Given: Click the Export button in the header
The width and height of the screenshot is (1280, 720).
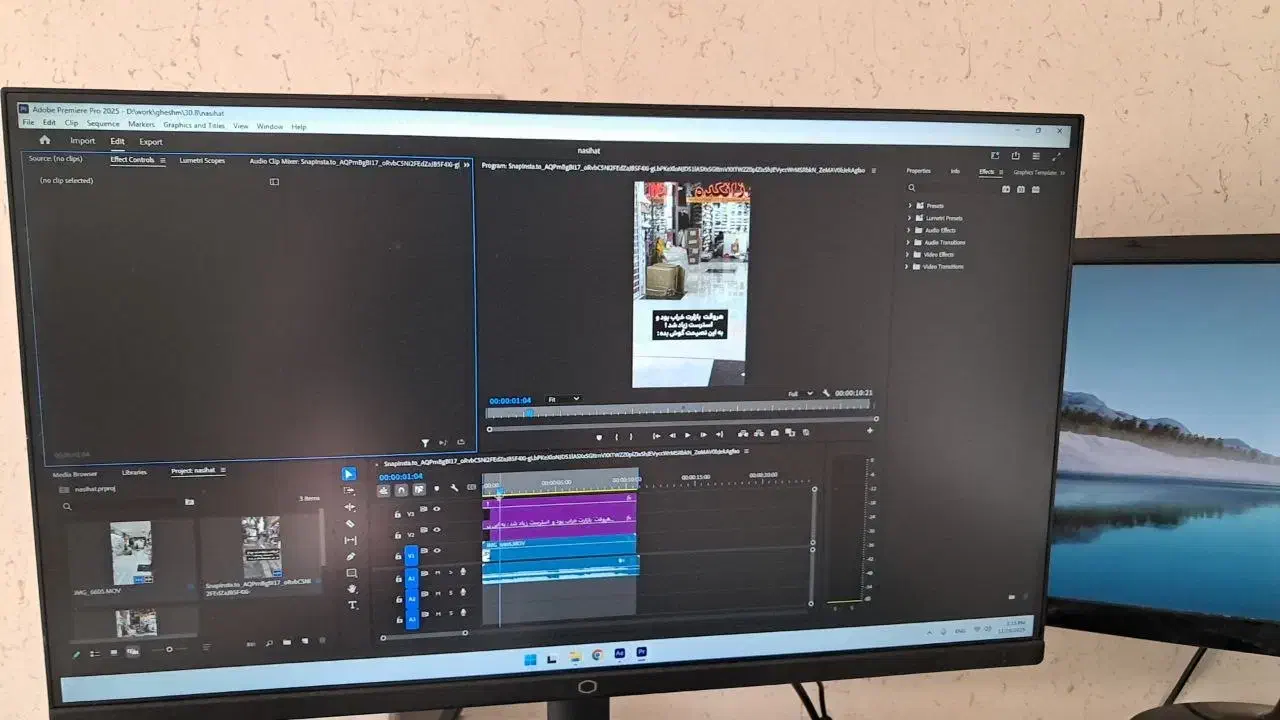Looking at the screenshot, I should pos(150,141).
